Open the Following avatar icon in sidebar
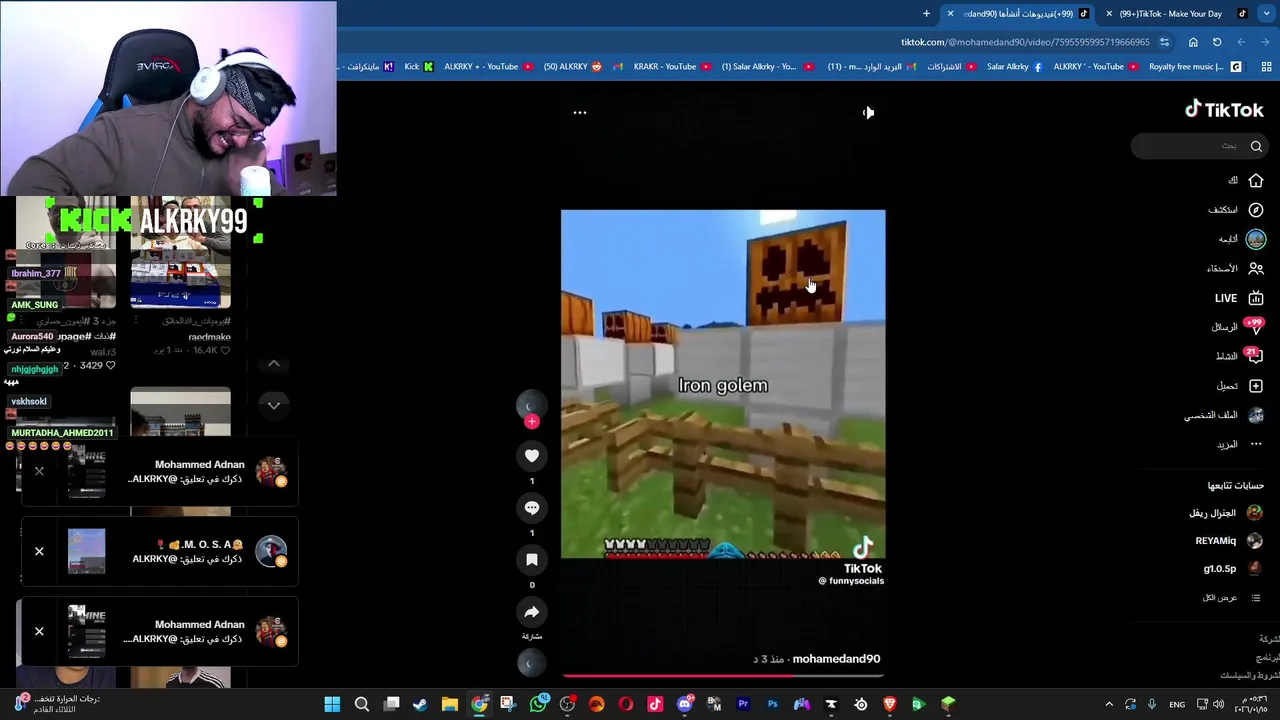 [x=1256, y=239]
